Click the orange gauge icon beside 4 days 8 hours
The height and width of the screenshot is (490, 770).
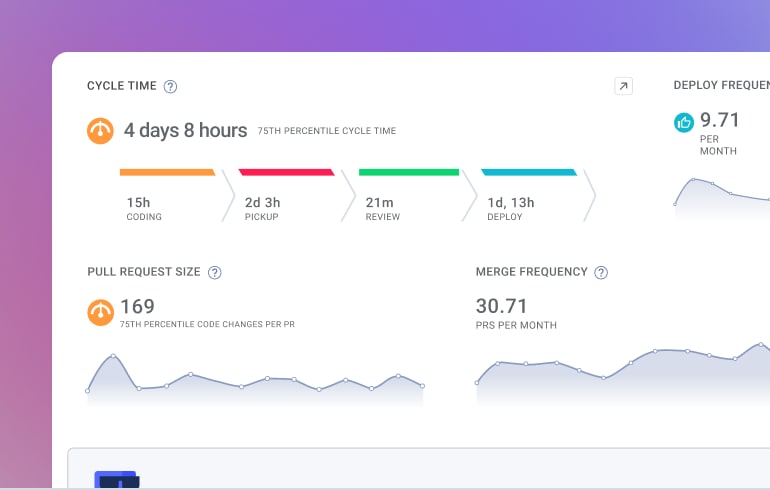pyautogui.click(x=100, y=131)
